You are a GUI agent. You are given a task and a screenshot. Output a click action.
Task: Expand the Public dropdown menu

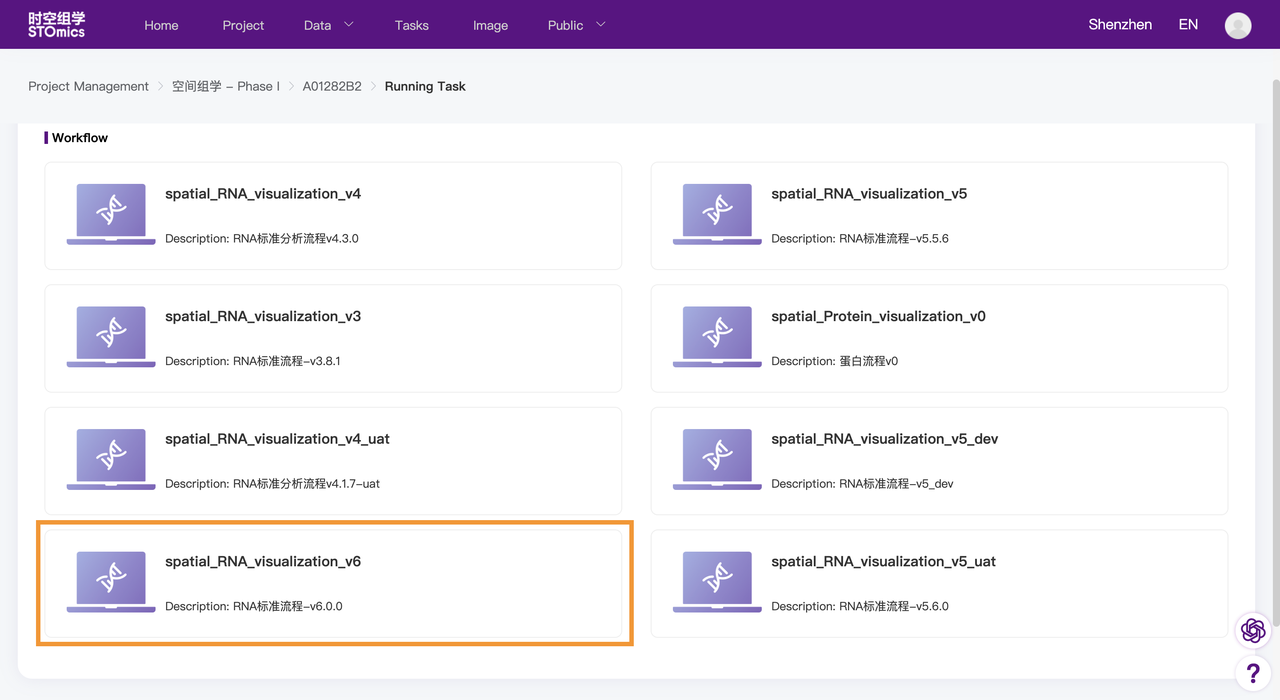(x=576, y=25)
